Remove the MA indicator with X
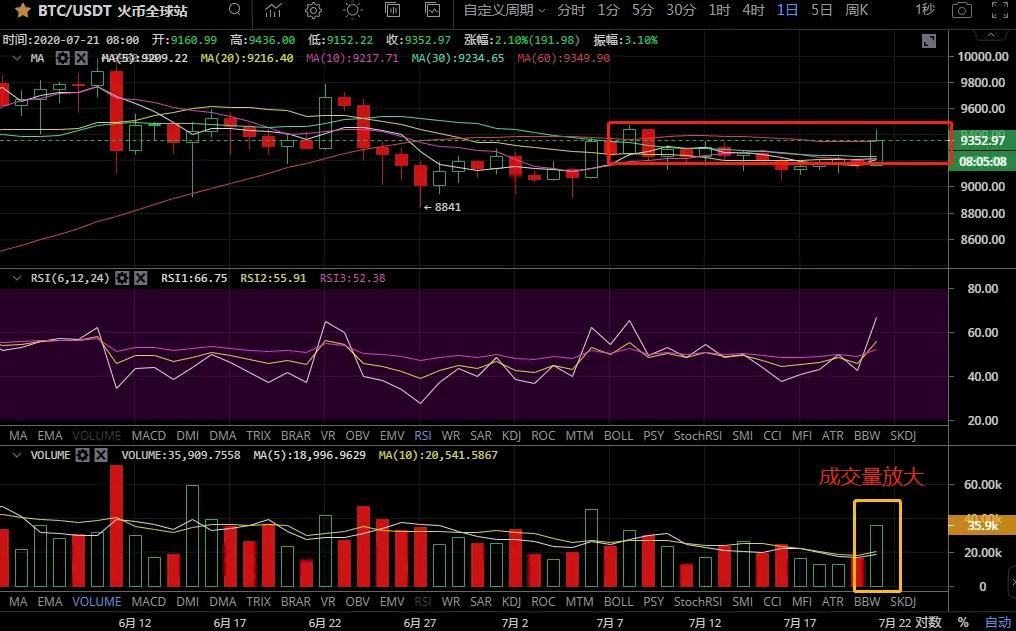Screen dimensions: 1016x631 coord(81,58)
